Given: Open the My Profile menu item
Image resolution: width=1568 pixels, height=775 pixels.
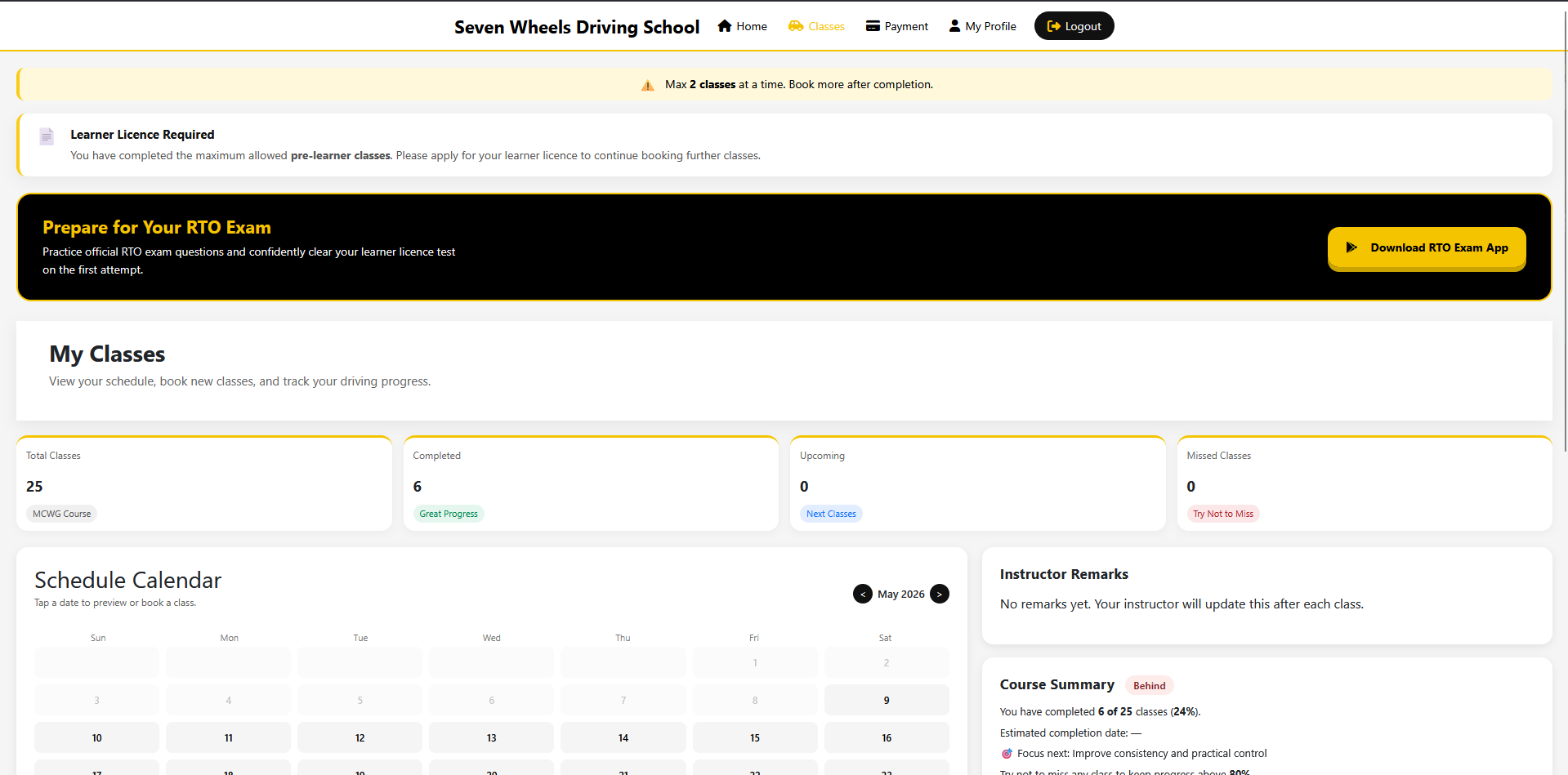Looking at the screenshot, I should (983, 26).
